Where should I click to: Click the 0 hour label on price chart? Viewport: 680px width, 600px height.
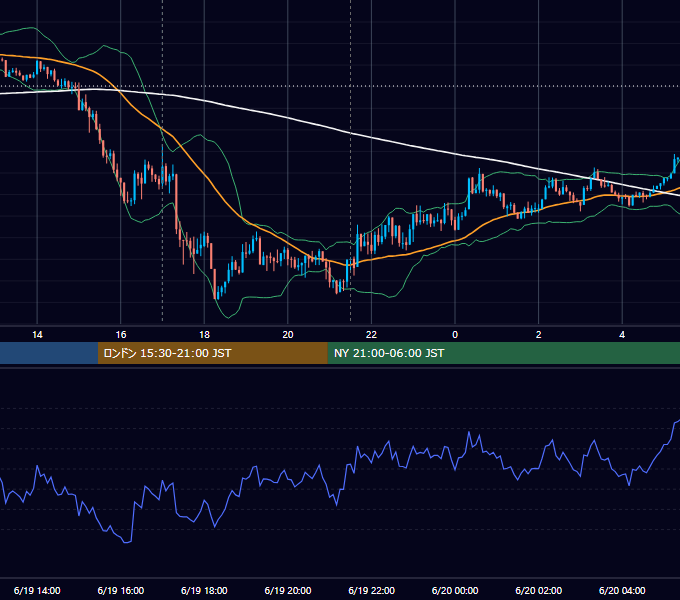(x=455, y=335)
